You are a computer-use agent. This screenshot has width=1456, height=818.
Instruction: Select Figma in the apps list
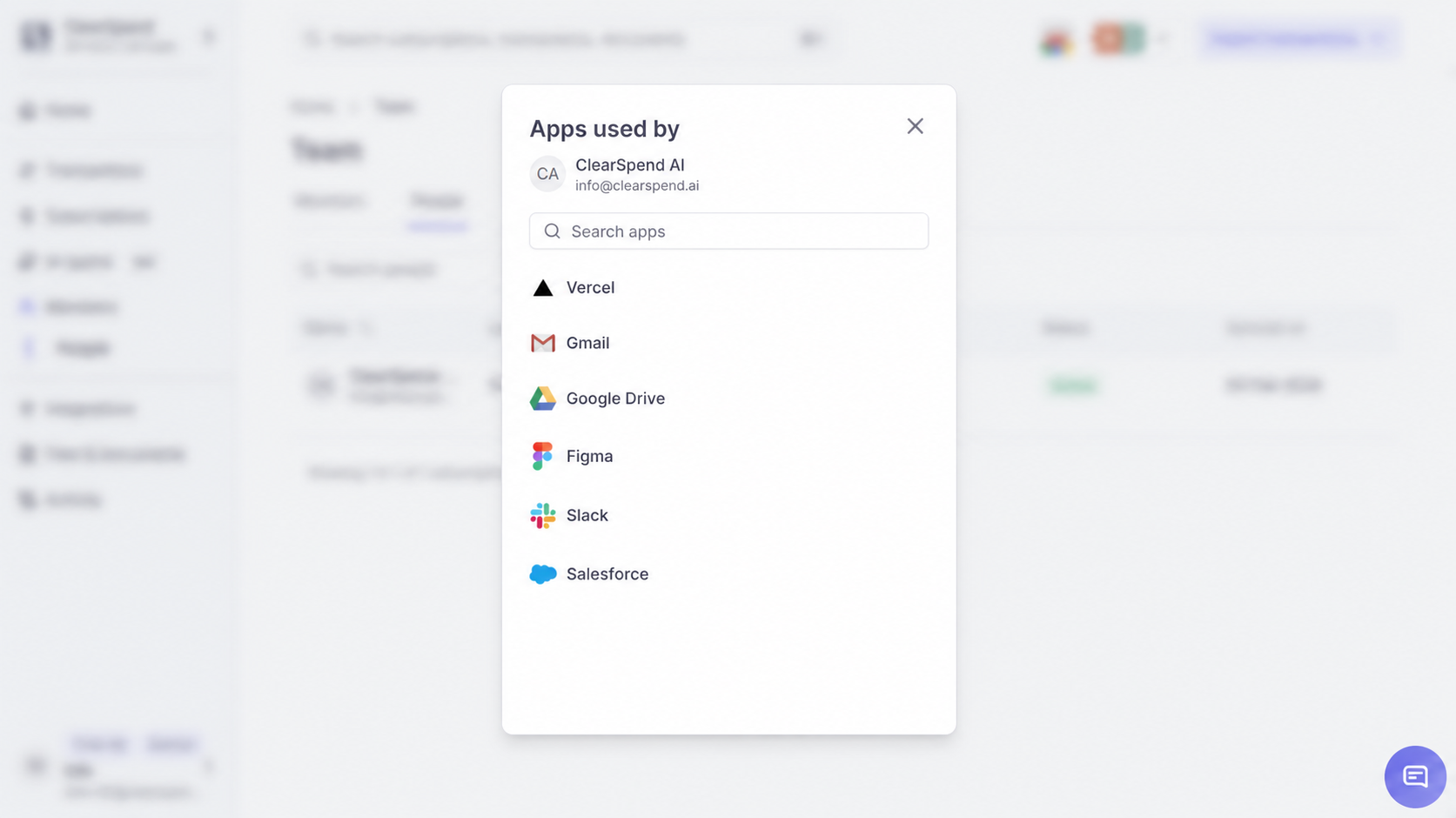click(728, 456)
